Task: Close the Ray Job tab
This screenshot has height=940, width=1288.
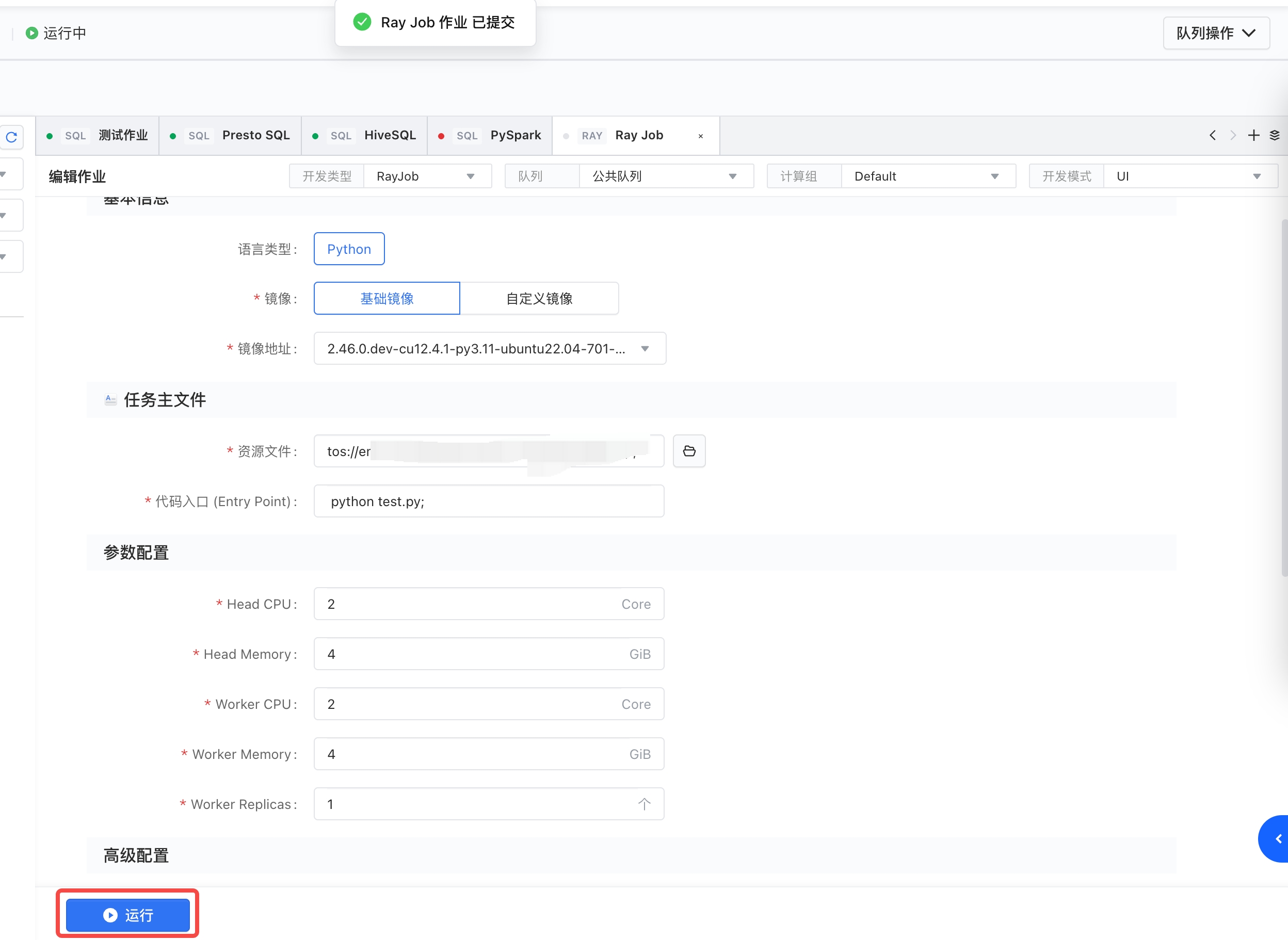Action: (x=701, y=136)
